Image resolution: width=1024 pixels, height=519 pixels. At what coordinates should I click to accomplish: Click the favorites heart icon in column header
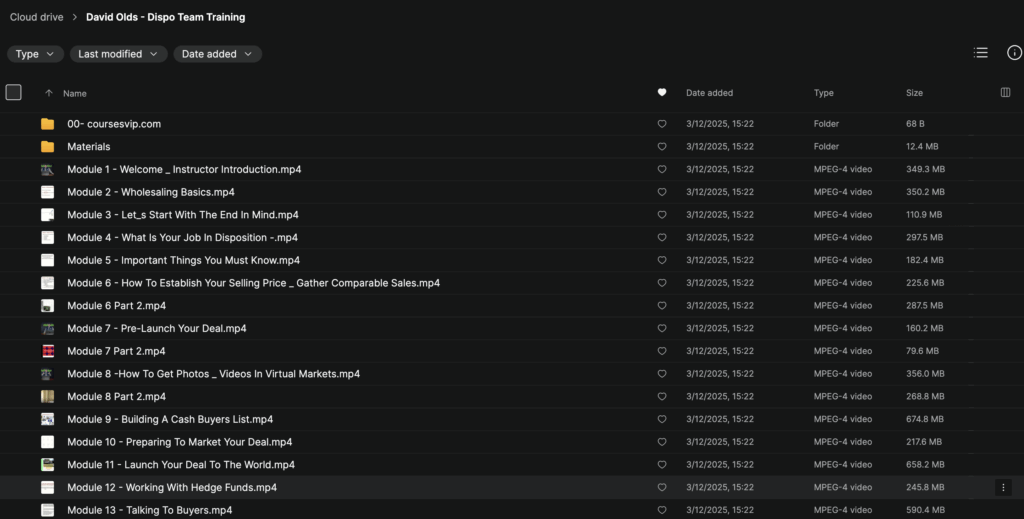[661, 93]
